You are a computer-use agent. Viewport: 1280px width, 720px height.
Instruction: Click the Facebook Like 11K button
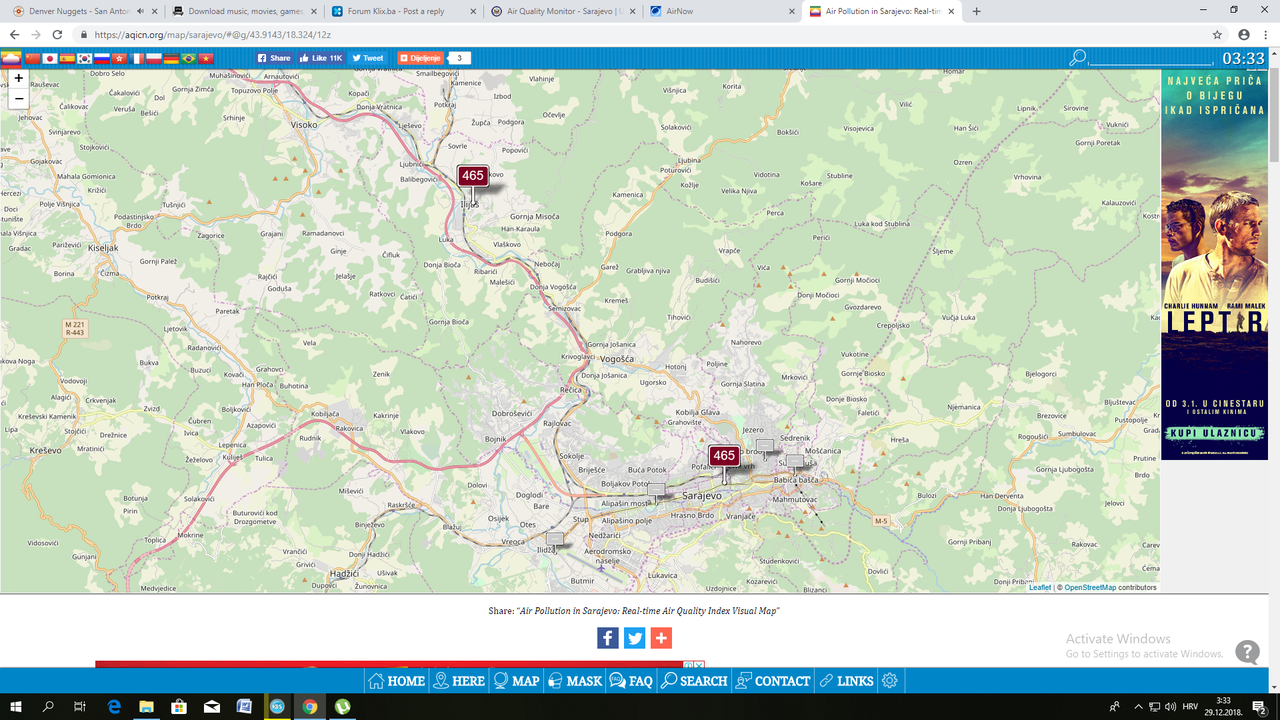[x=321, y=58]
